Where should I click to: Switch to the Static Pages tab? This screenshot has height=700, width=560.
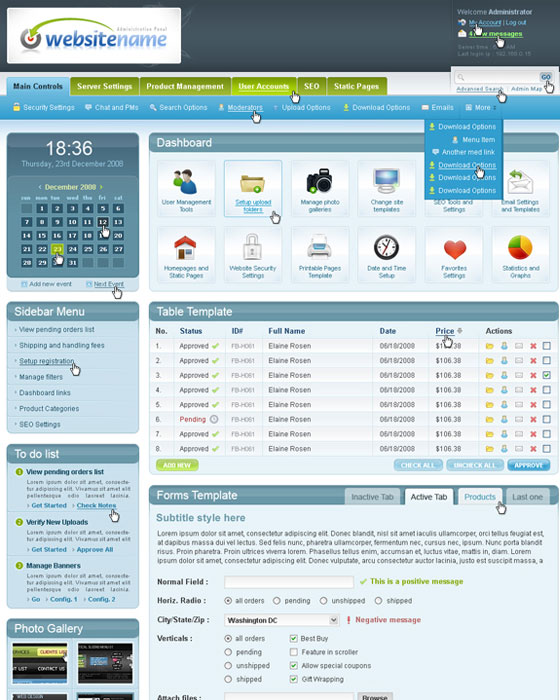point(356,86)
